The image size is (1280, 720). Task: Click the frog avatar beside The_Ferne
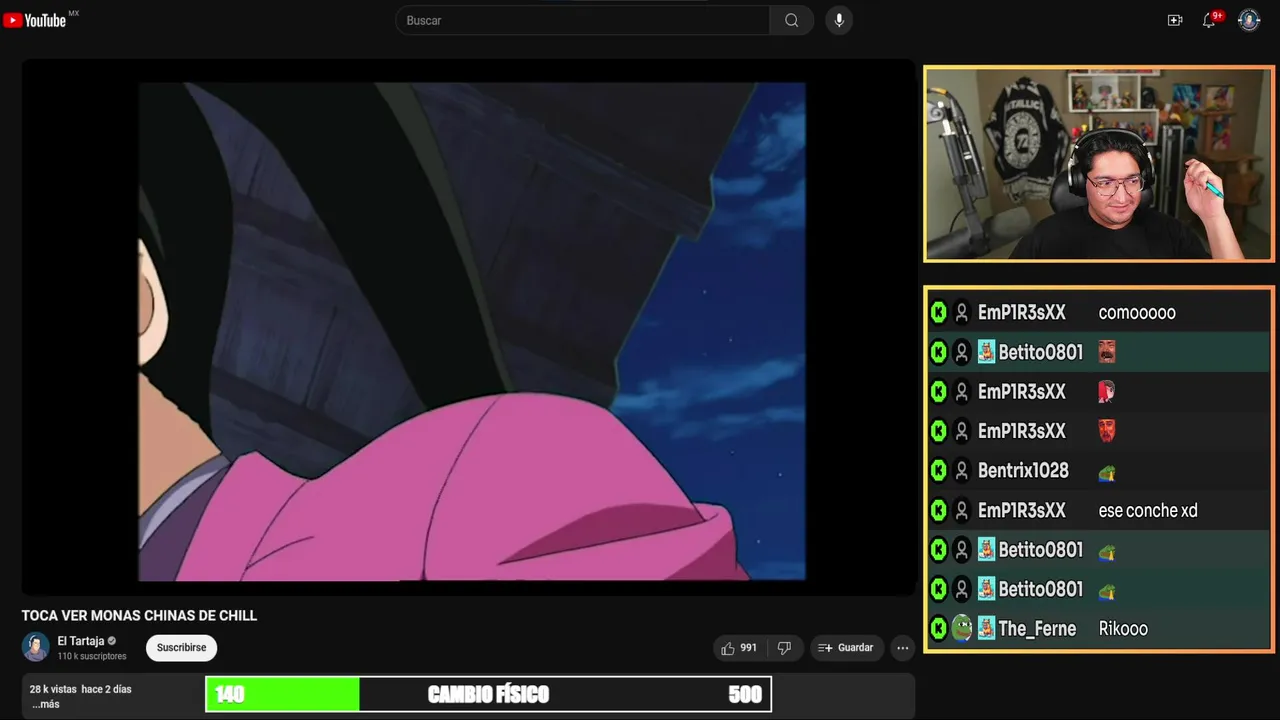962,628
